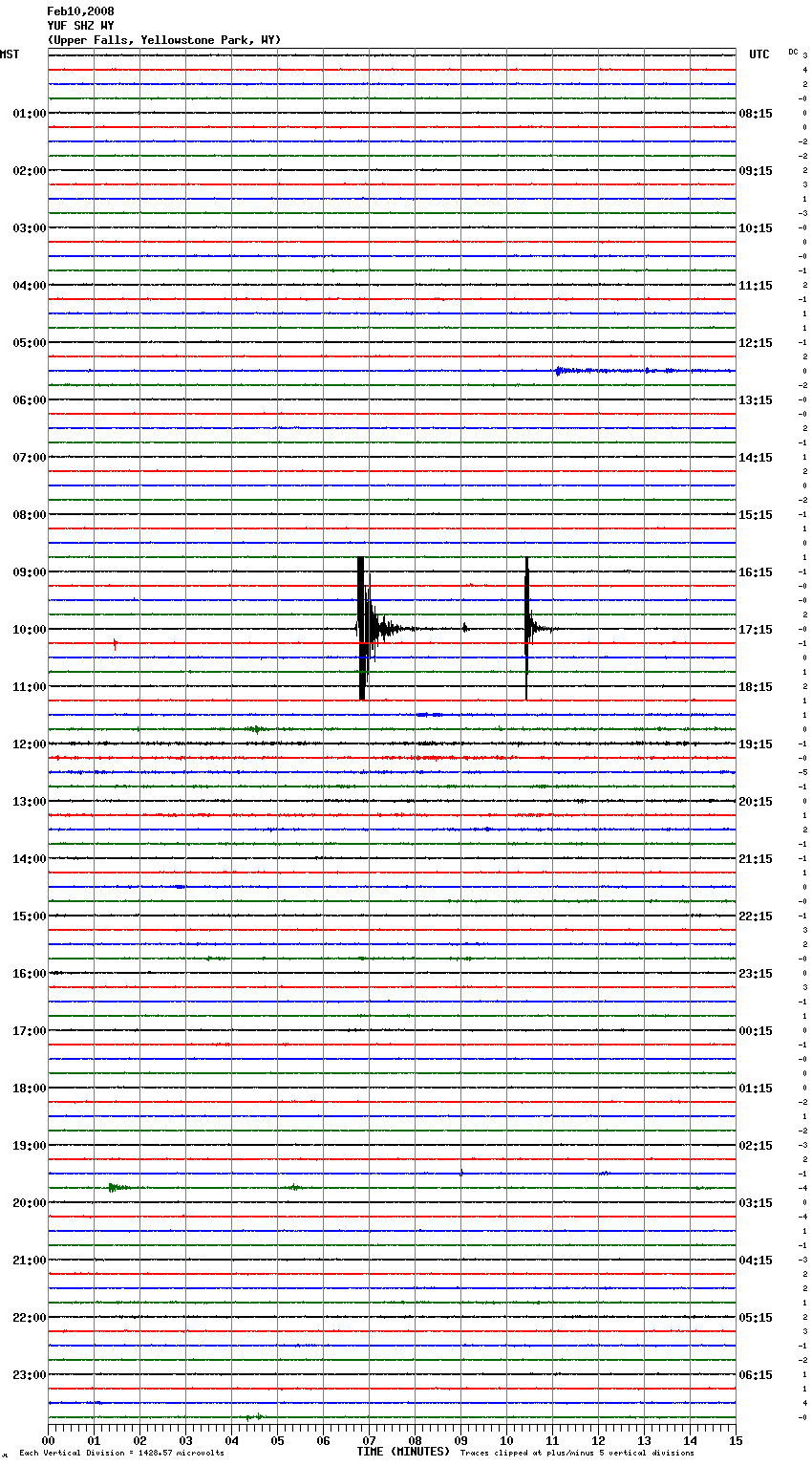Screen dimensions: 812x1466
Task: Click the 09 minute tick label
Action: 460,1440
